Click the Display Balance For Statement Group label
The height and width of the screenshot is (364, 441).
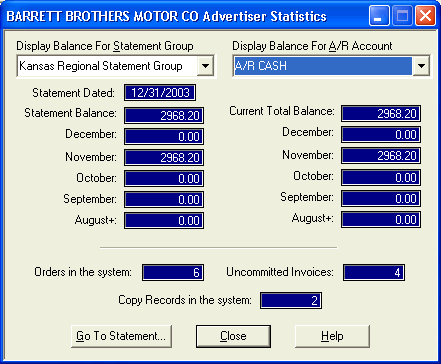tap(105, 46)
